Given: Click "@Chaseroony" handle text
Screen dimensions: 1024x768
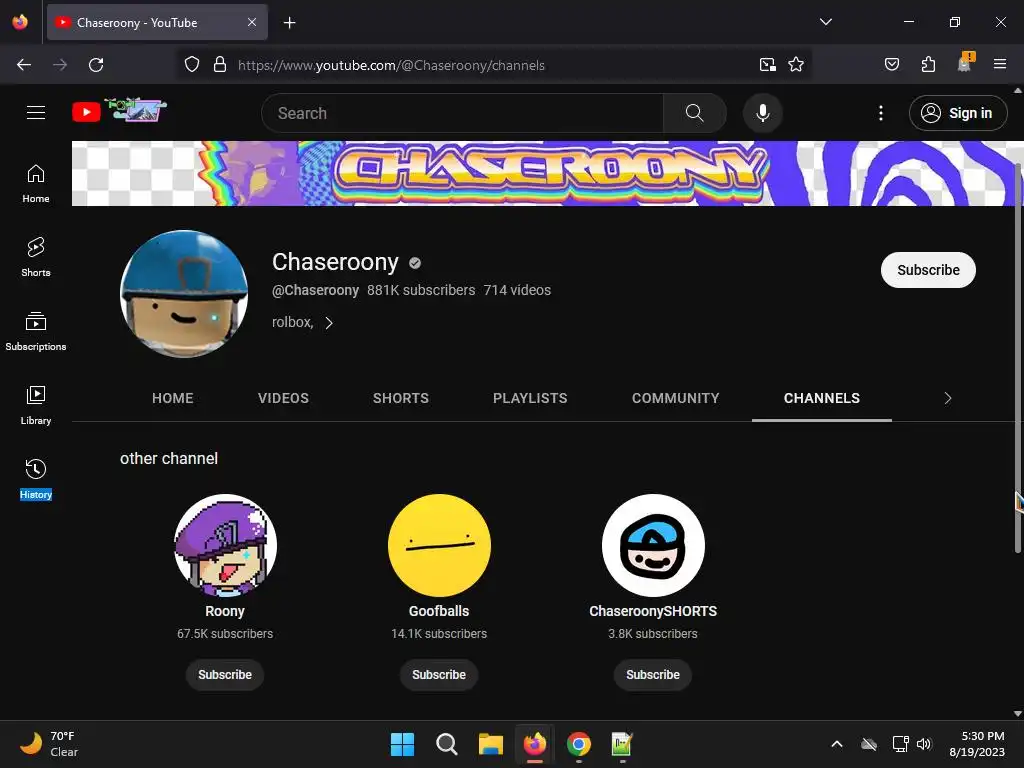Looking at the screenshot, I should pyautogui.click(x=315, y=290).
